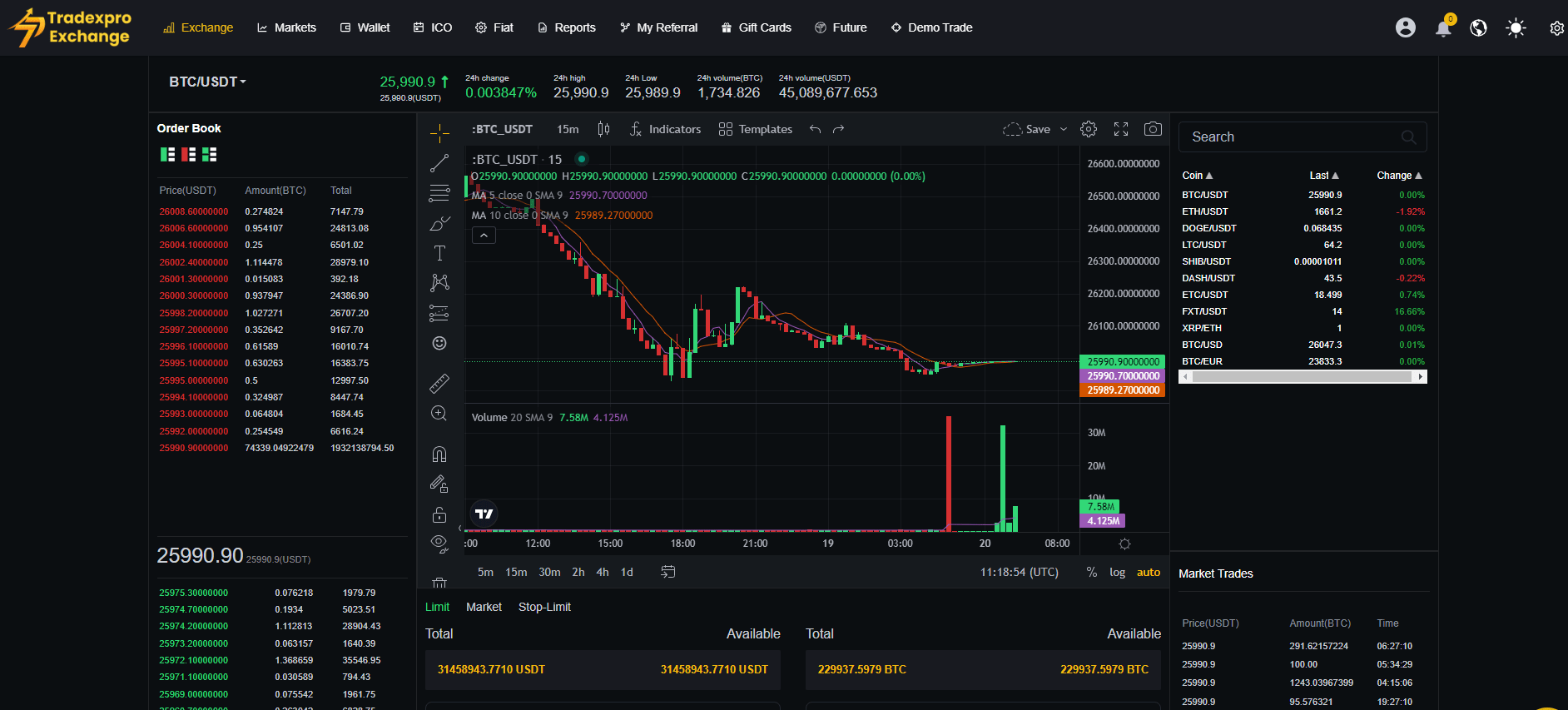
Task: Open the Wallet page
Action: tap(365, 27)
